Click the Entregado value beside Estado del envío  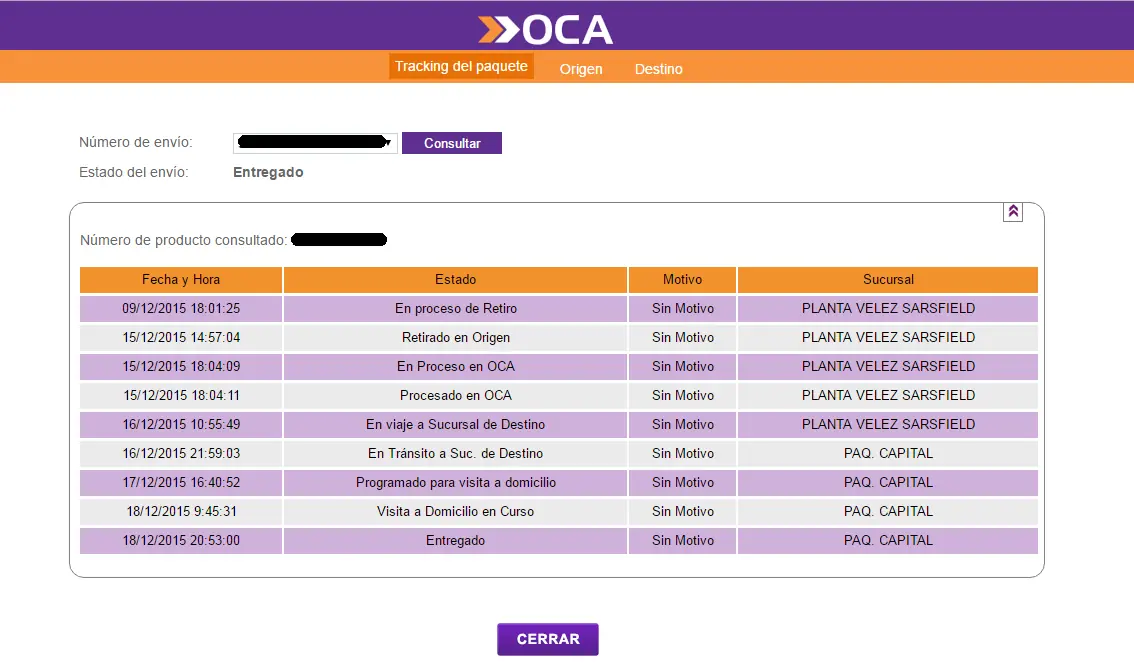[x=268, y=172]
